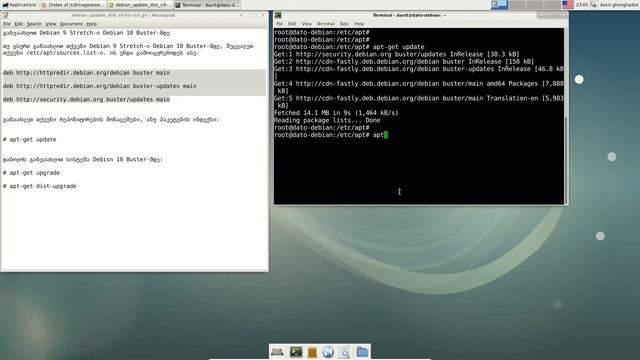Open the Terminal window Edit menu
Viewport: 640px width, 360px height.
[x=292, y=24]
